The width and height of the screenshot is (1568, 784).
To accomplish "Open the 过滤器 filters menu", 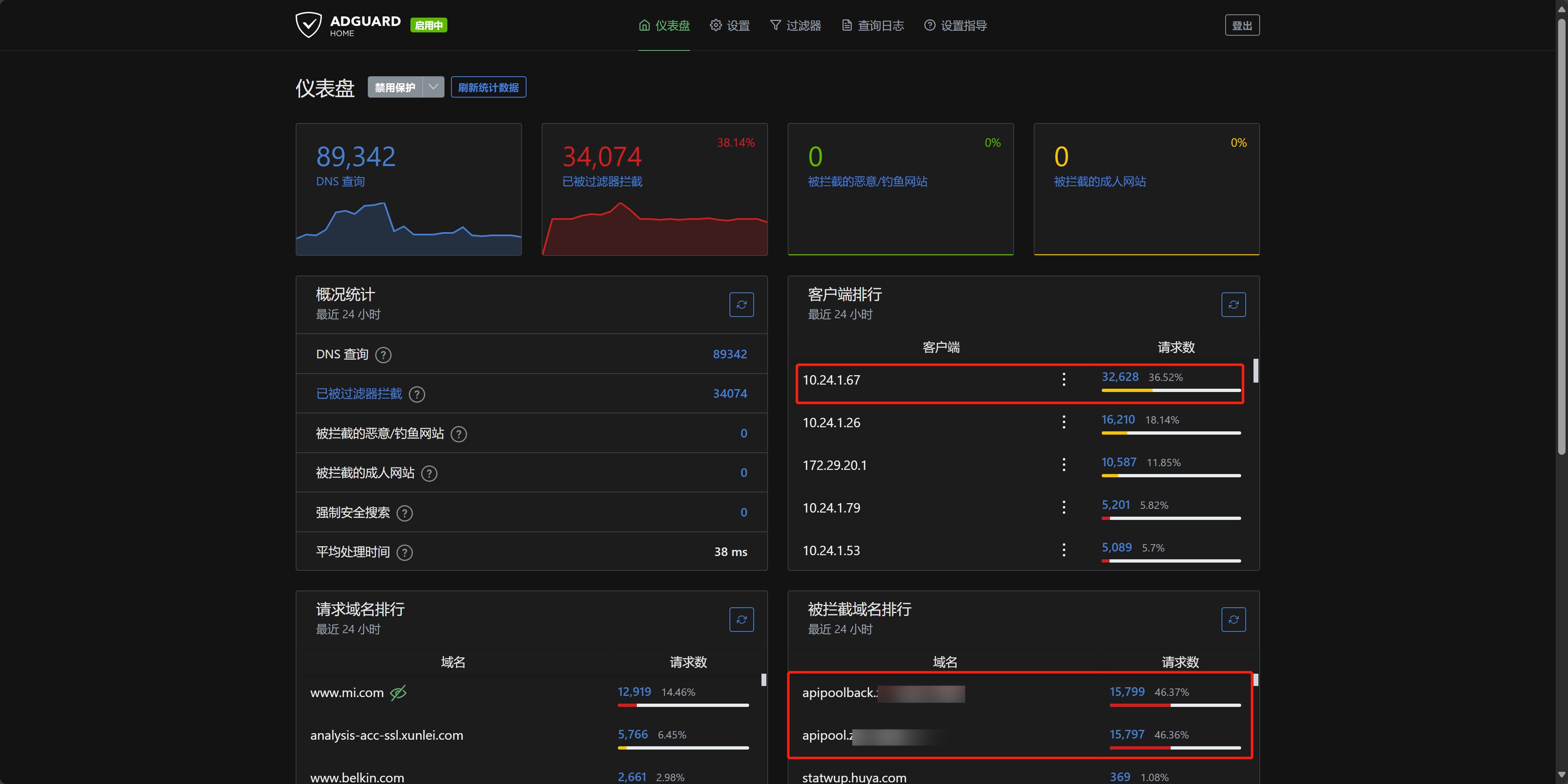I will [x=795, y=25].
